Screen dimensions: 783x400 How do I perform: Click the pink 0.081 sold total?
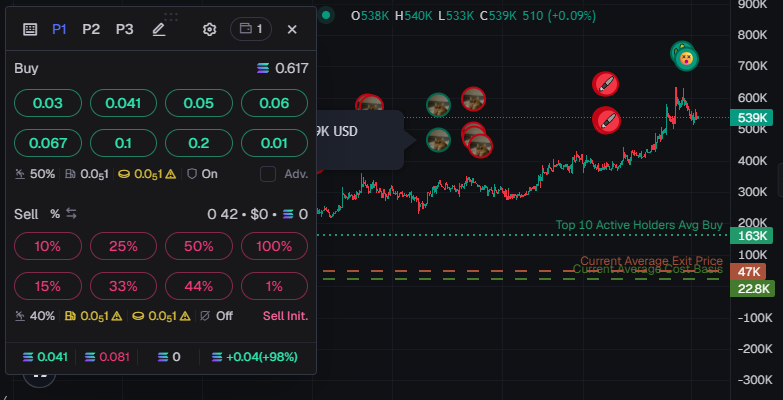coord(107,357)
